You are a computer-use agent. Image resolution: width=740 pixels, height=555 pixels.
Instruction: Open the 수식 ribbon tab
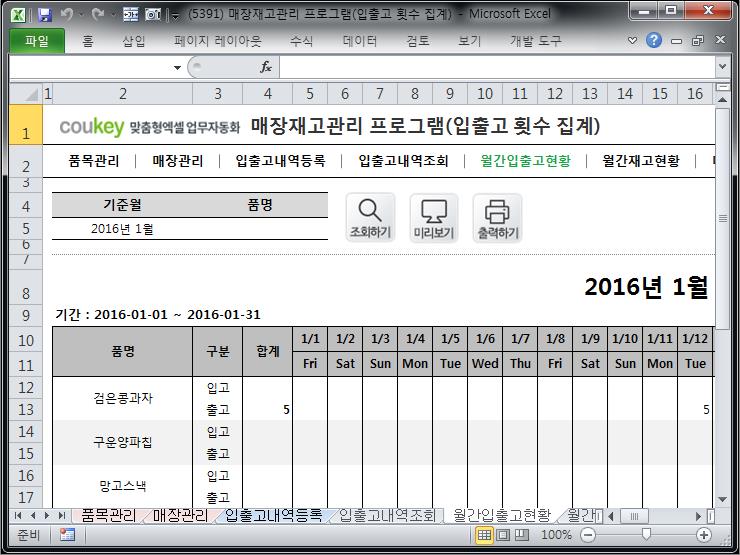(301, 41)
